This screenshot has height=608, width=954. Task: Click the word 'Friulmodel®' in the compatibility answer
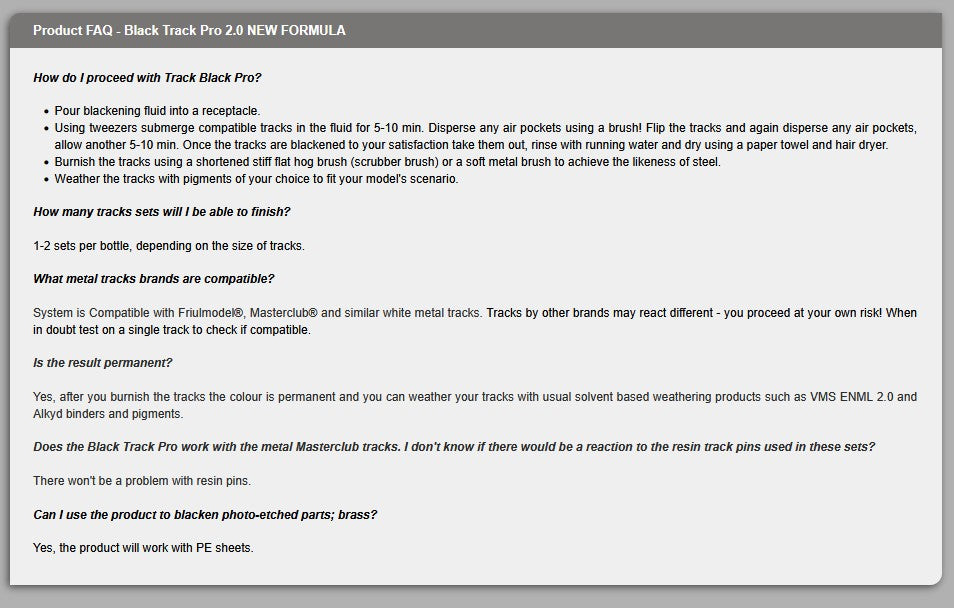219,313
